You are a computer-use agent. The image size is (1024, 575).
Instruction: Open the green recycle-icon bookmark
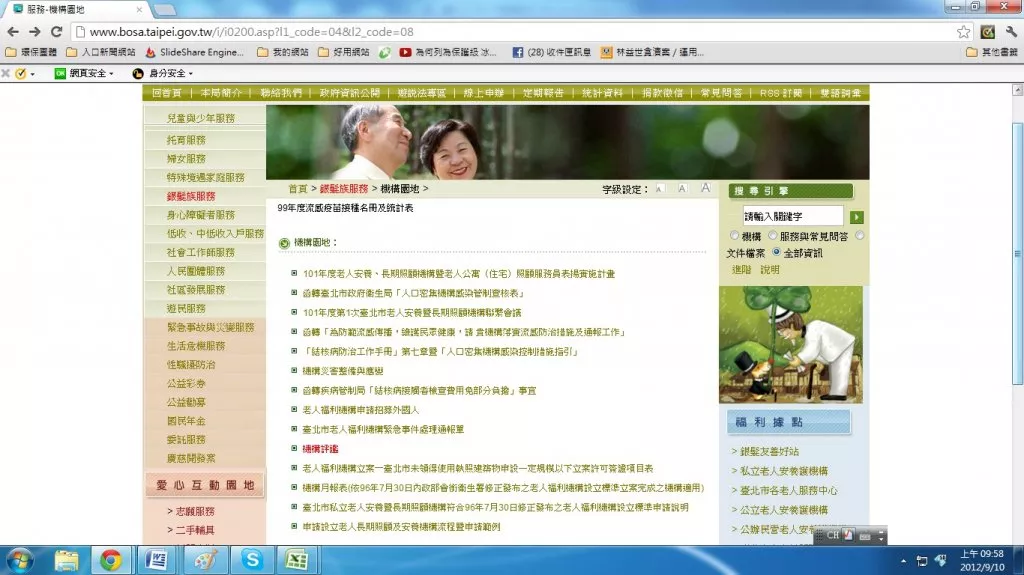[x=385, y=52]
